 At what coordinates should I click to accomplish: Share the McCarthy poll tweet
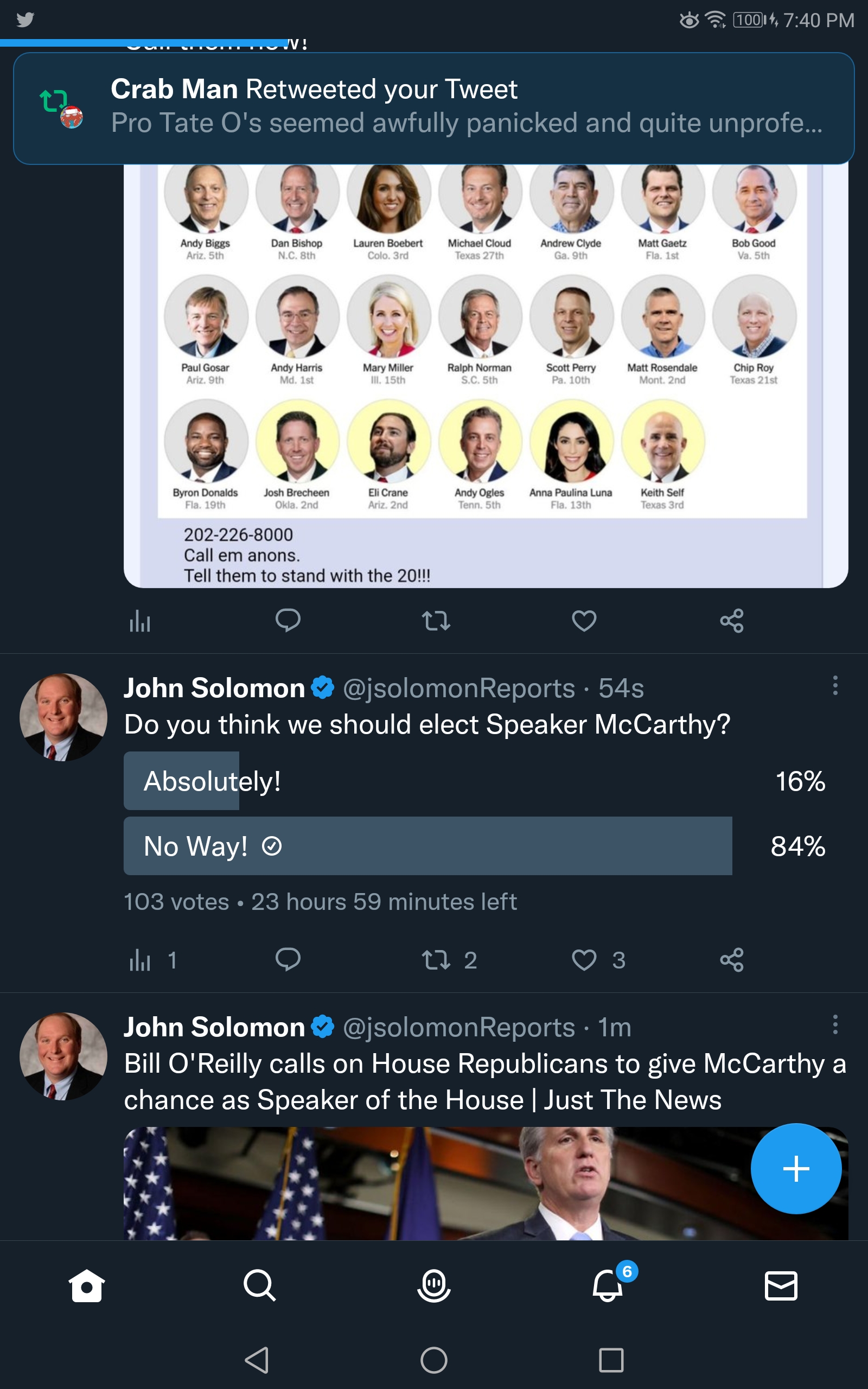click(x=731, y=960)
